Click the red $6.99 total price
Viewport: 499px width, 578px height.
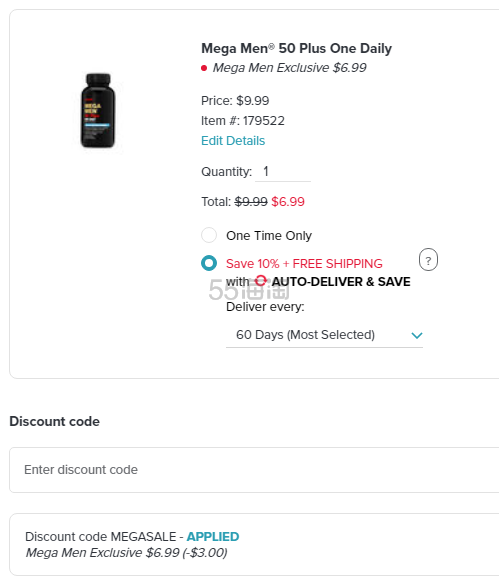(x=288, y=202)
